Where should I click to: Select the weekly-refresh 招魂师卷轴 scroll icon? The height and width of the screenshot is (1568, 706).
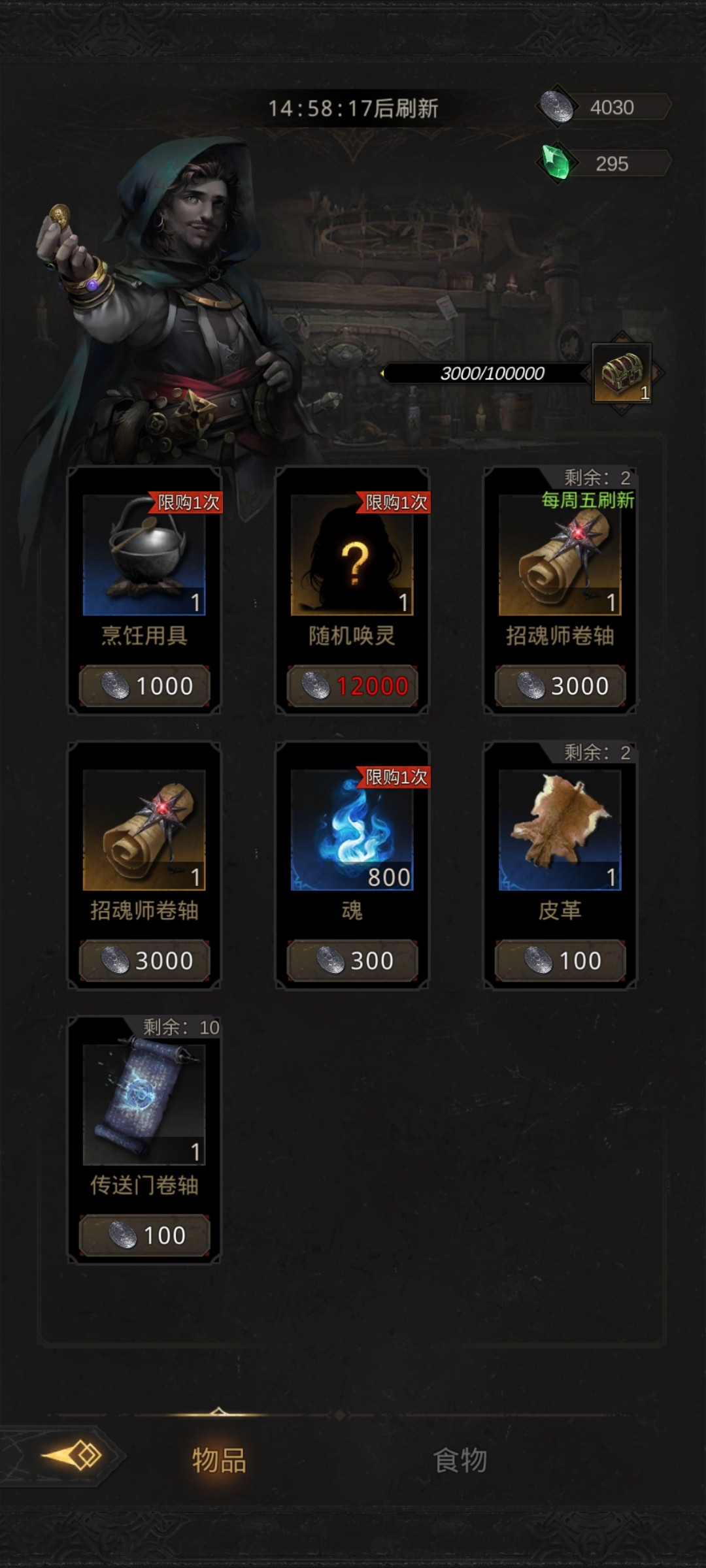560,555
